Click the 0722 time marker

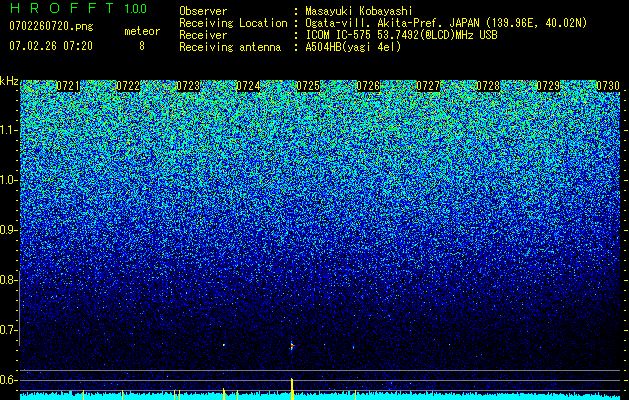pos(128,86)
